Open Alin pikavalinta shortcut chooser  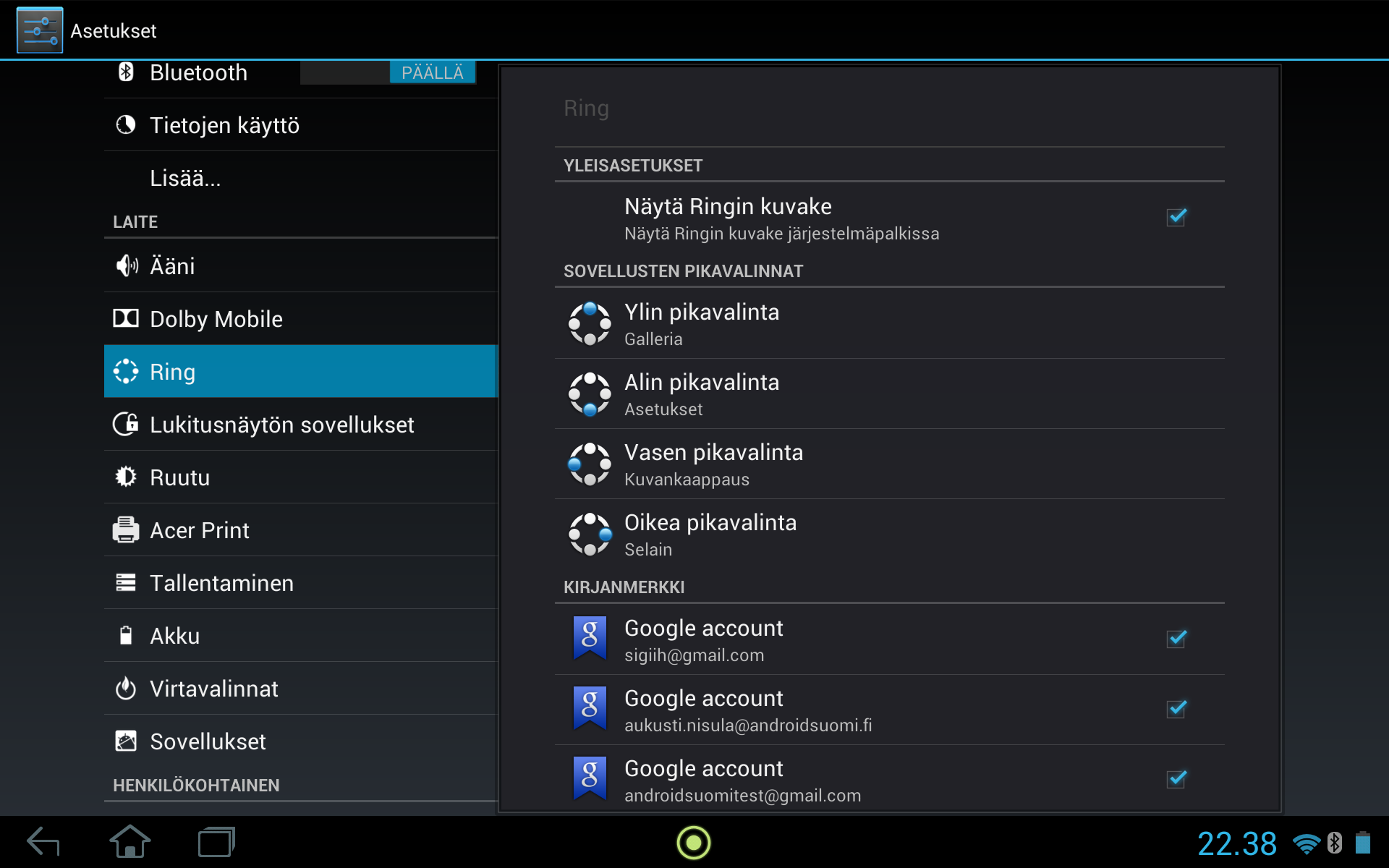(x=890, y=393)
